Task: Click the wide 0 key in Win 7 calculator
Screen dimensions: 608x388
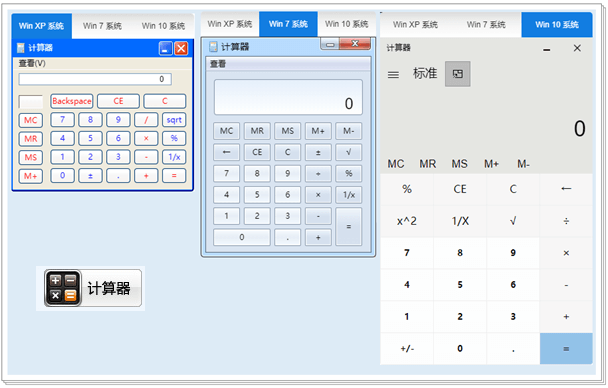Action: [x=242, y=237]
